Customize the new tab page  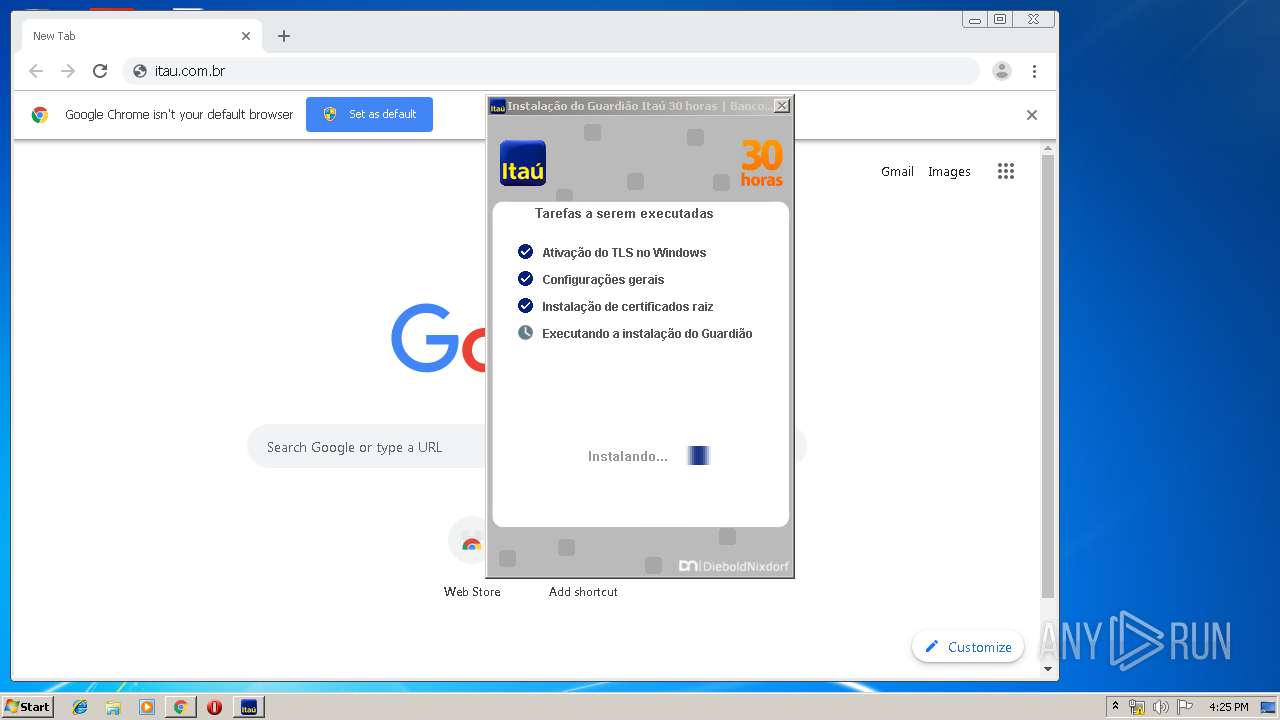coord(968,647)
